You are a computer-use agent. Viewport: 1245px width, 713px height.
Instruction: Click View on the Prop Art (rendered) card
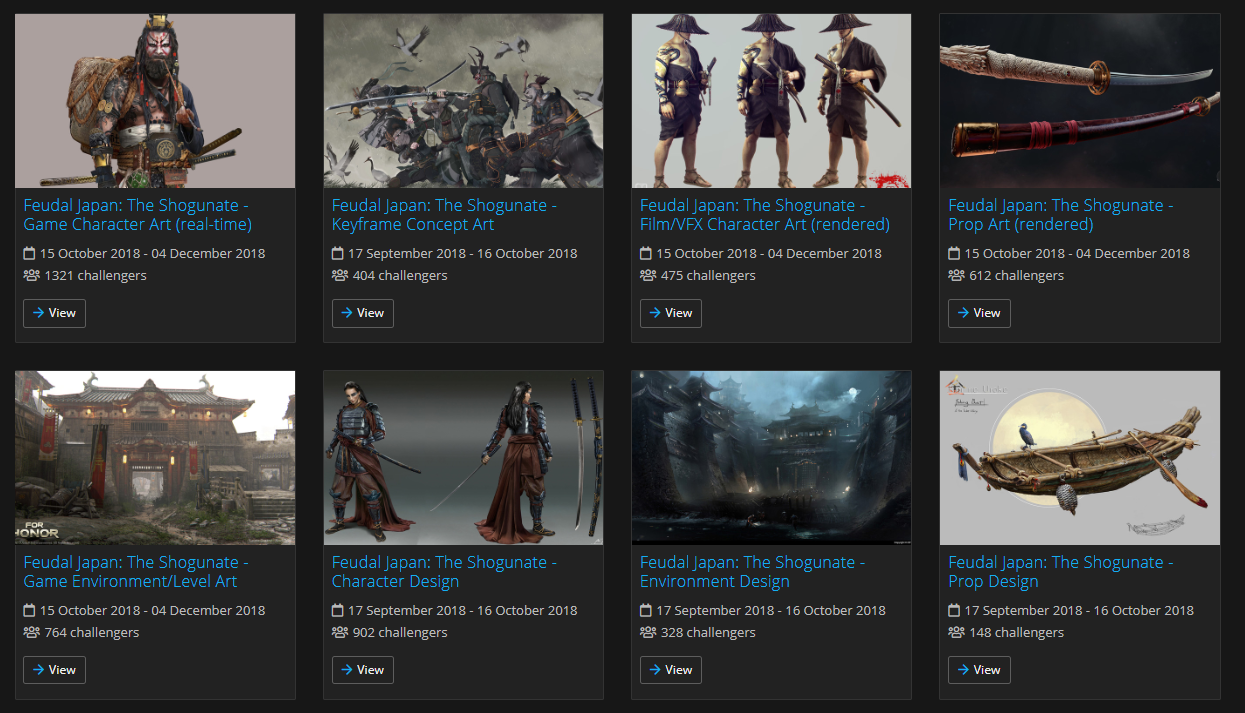pyautogui.click(x=979, y=313)
